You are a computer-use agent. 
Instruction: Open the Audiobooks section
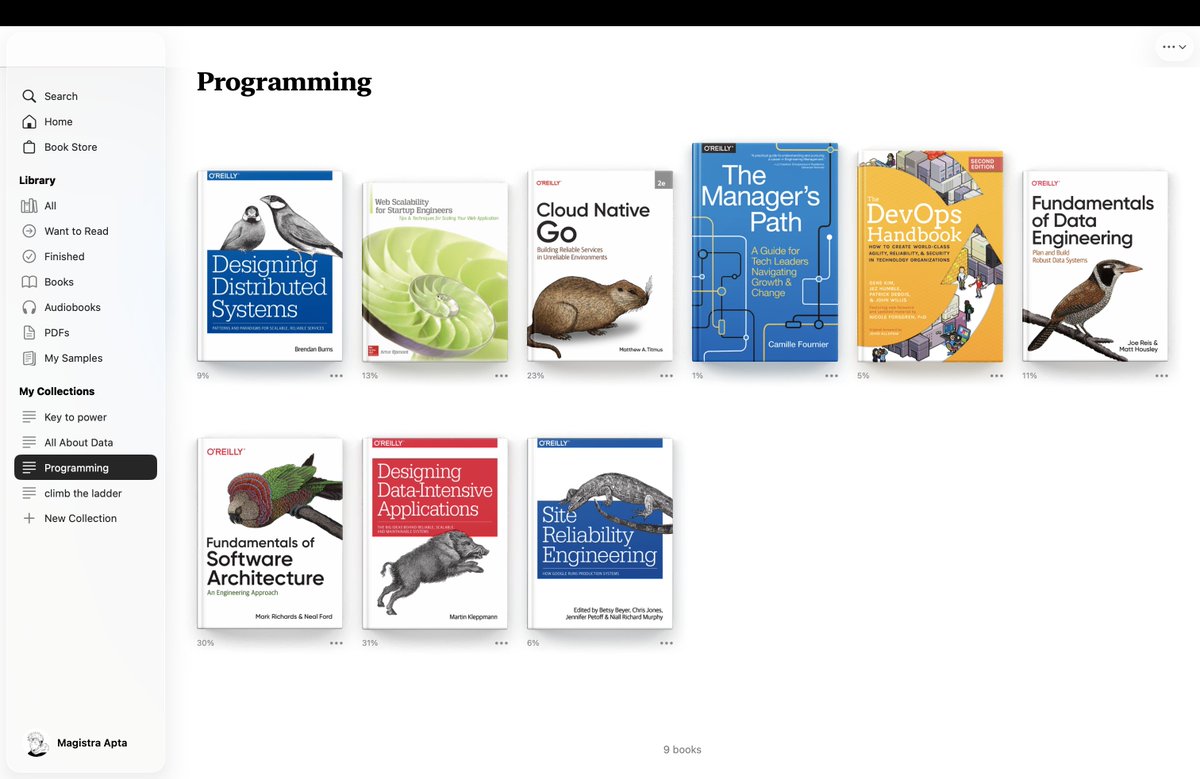click(x=72, y=308)
